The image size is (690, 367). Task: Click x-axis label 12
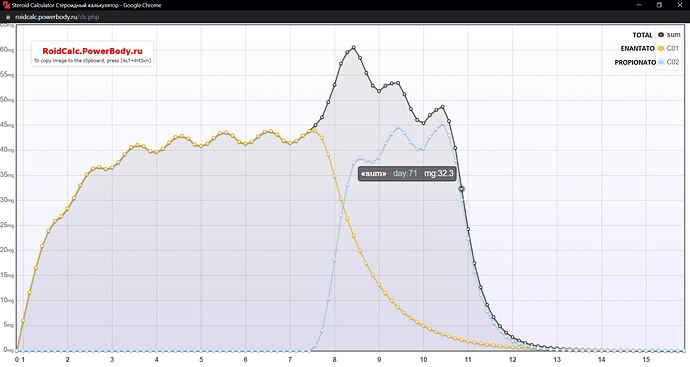(x=513, y=360)
